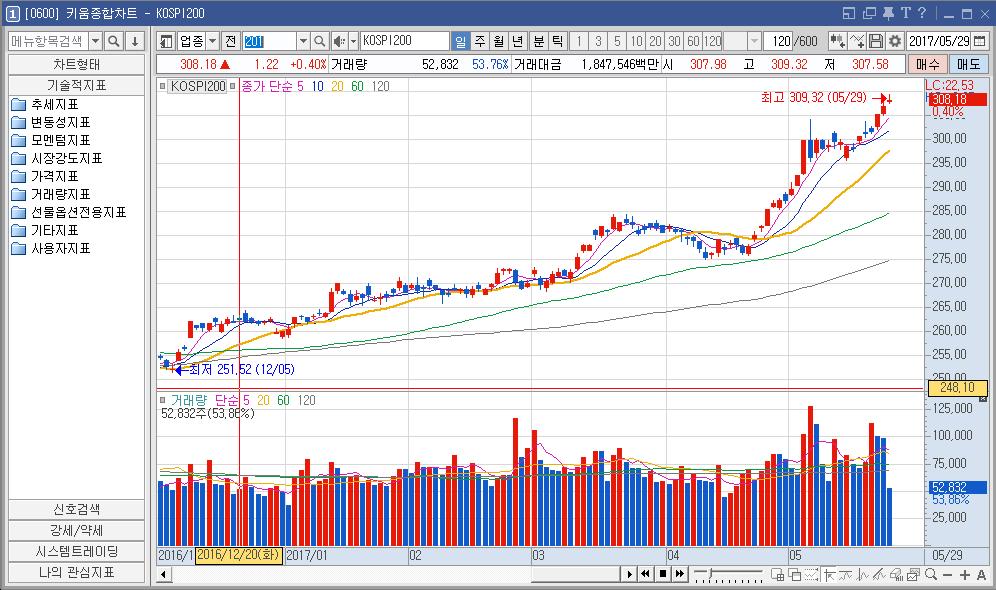Click the 매수 buy button
996x590 pixels.
pos(926,63)
